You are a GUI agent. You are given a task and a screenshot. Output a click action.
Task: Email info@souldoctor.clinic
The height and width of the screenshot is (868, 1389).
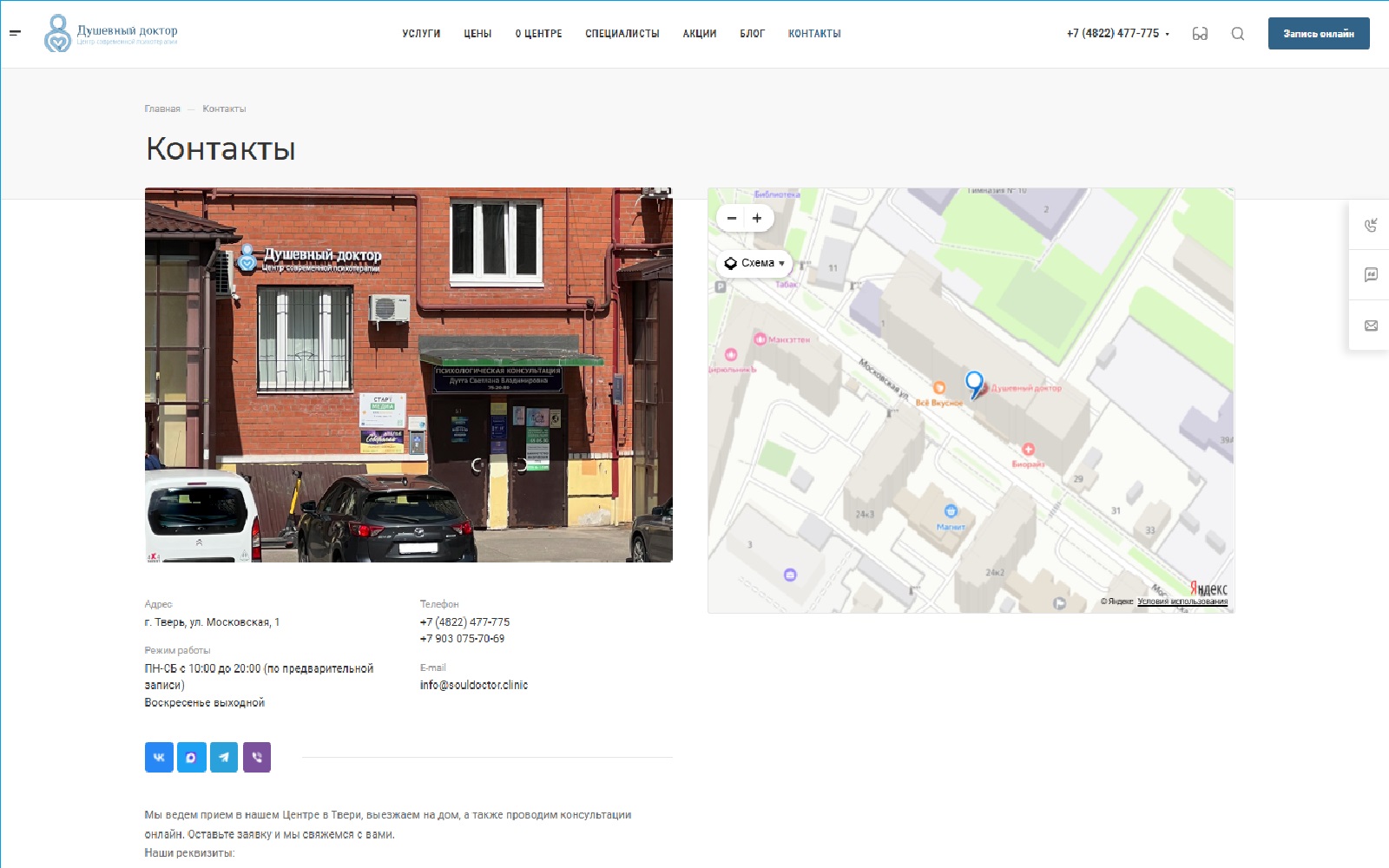click(474, 685)
